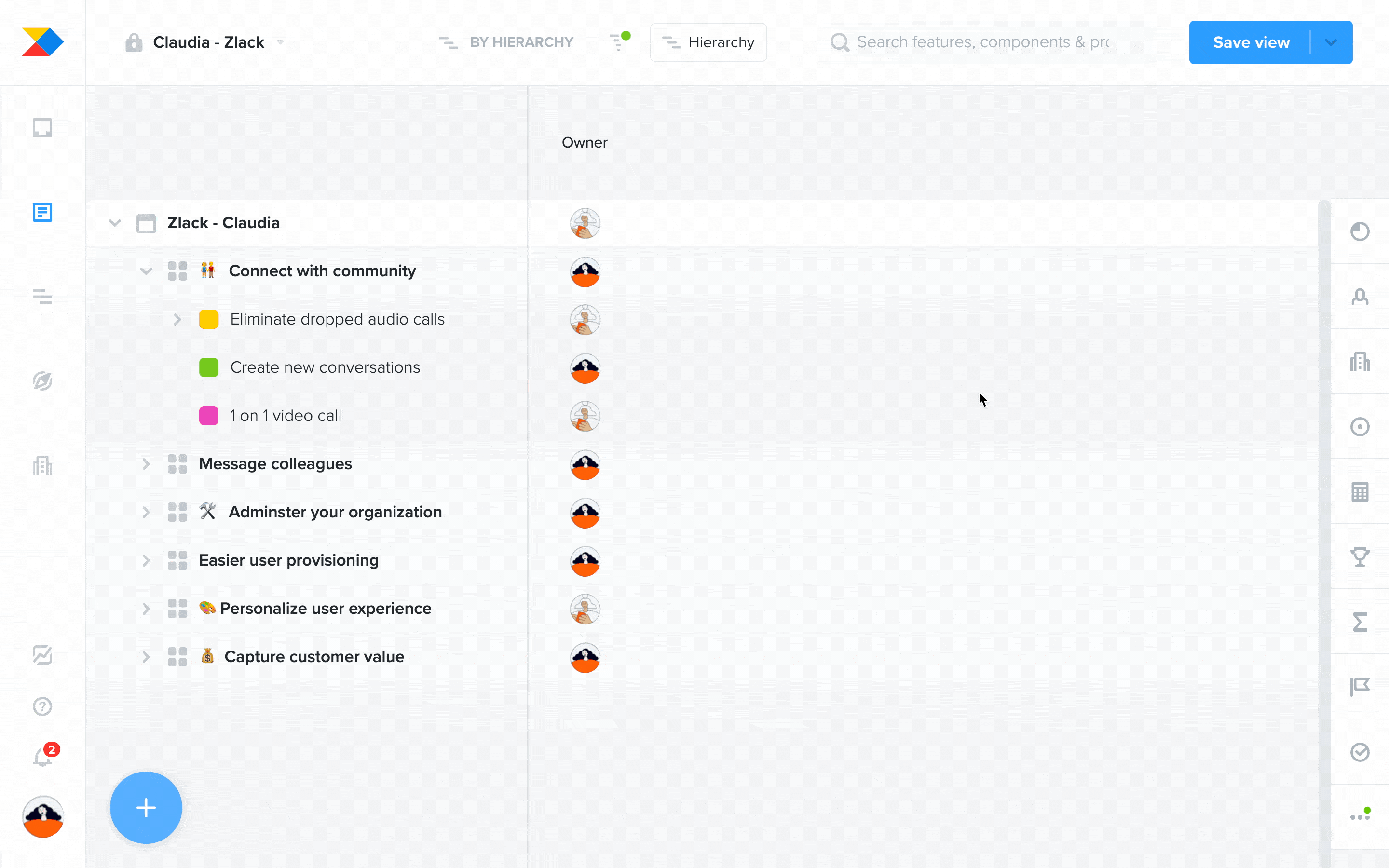
Task: Open 1 on 1 video call feature
Action: click(x=286, y=416)
